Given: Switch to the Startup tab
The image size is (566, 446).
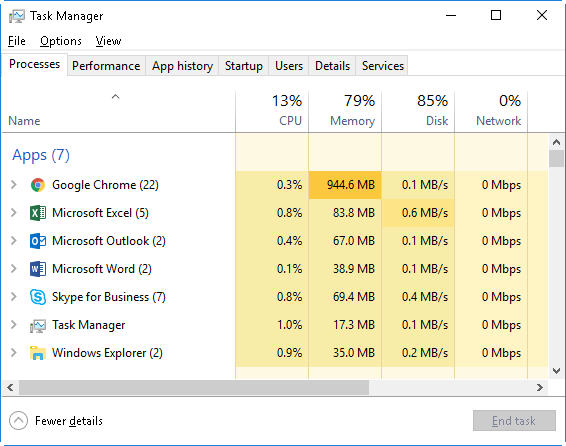Looking at the screenshot, I should 244,66.
